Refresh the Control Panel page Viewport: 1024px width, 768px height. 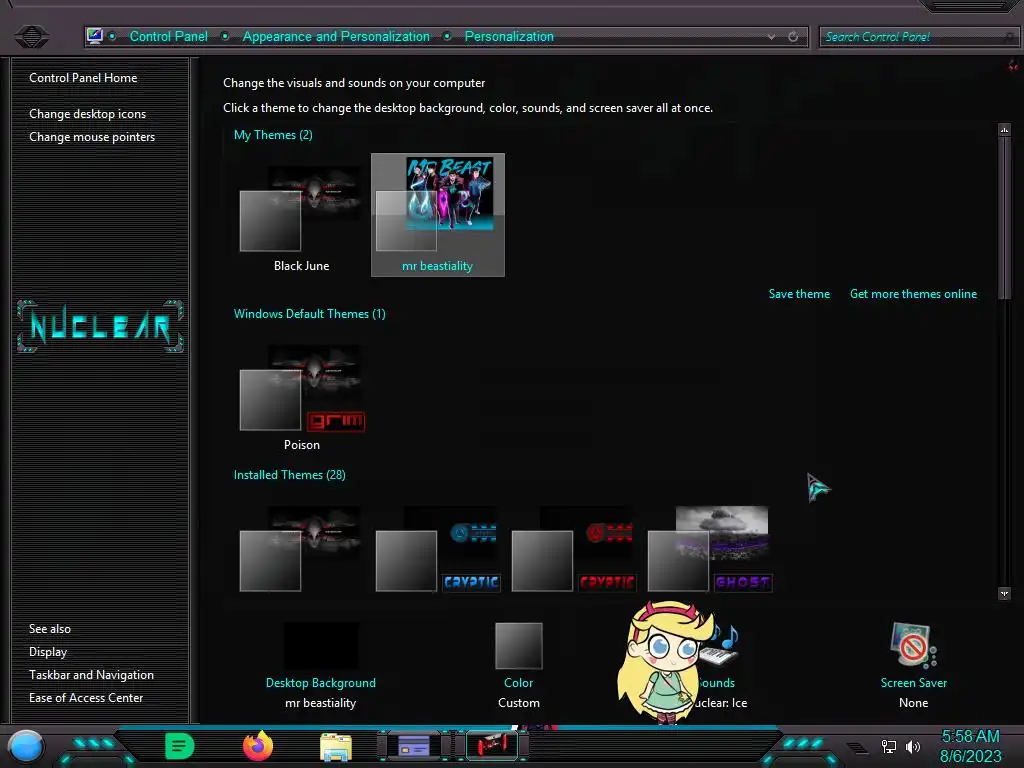(x=793, y=37)
